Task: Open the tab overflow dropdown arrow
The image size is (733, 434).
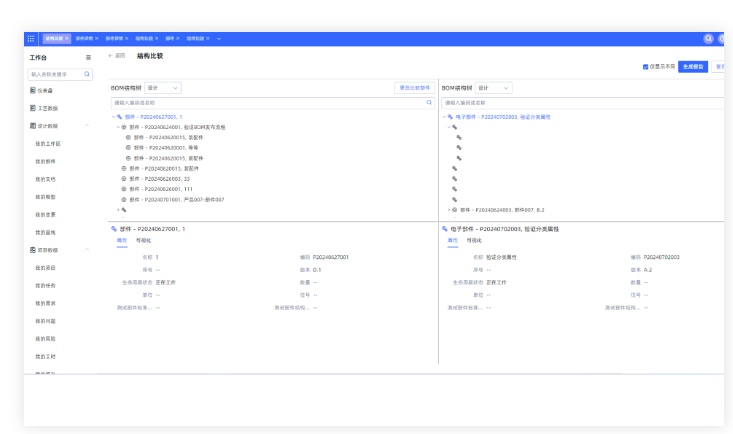Action: [x=219, y=39]
